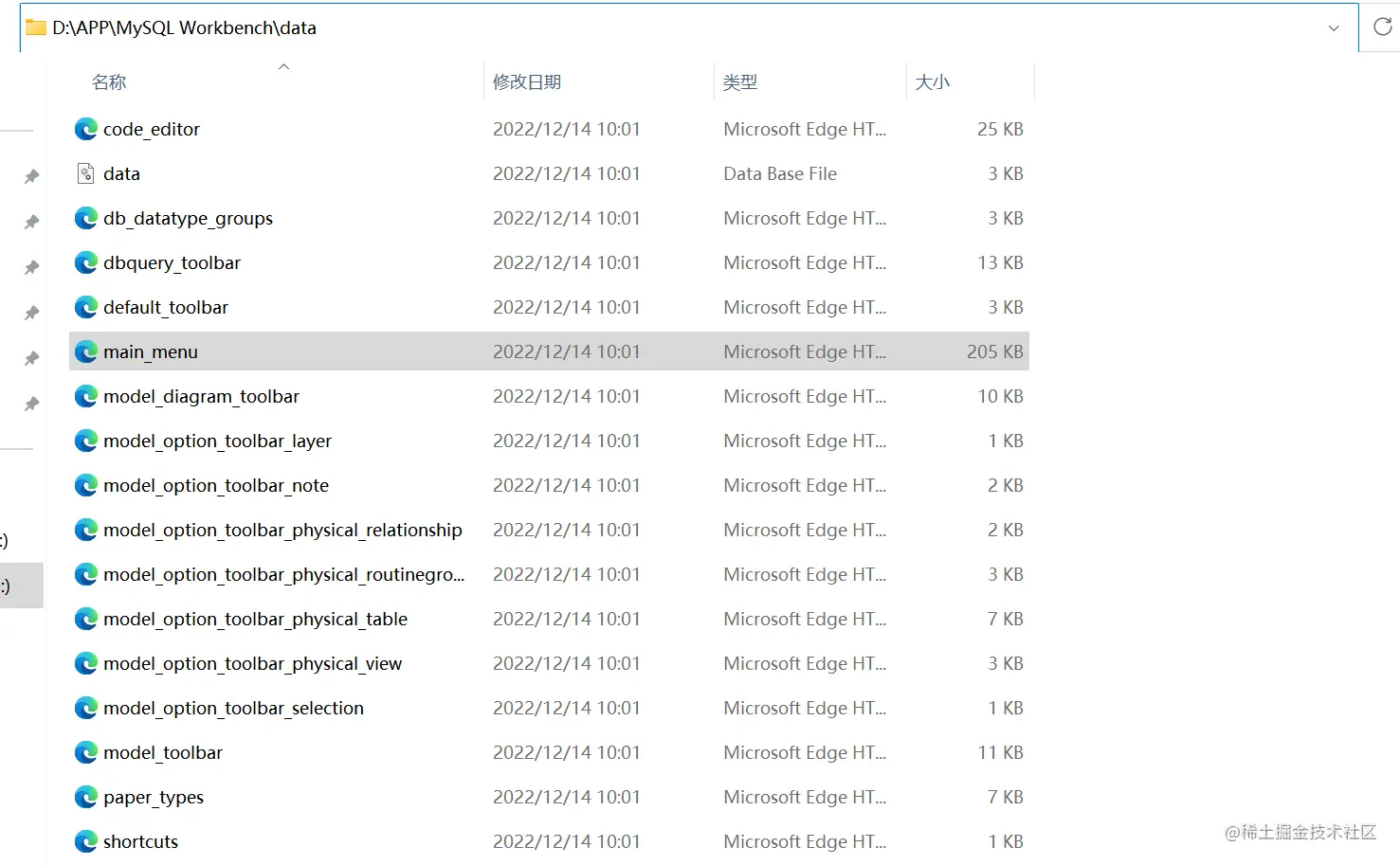Click the 10 KB size of model_diagram_toolbar
1400x865 pixels.
click(x=1000, y=396)
